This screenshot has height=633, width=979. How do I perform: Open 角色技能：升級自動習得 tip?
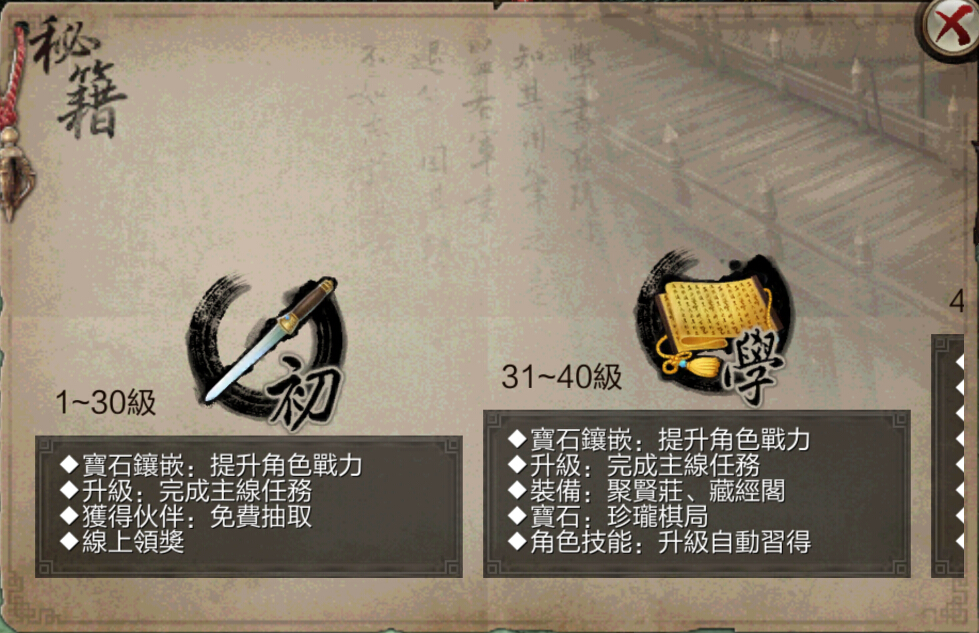pos(659,542)
